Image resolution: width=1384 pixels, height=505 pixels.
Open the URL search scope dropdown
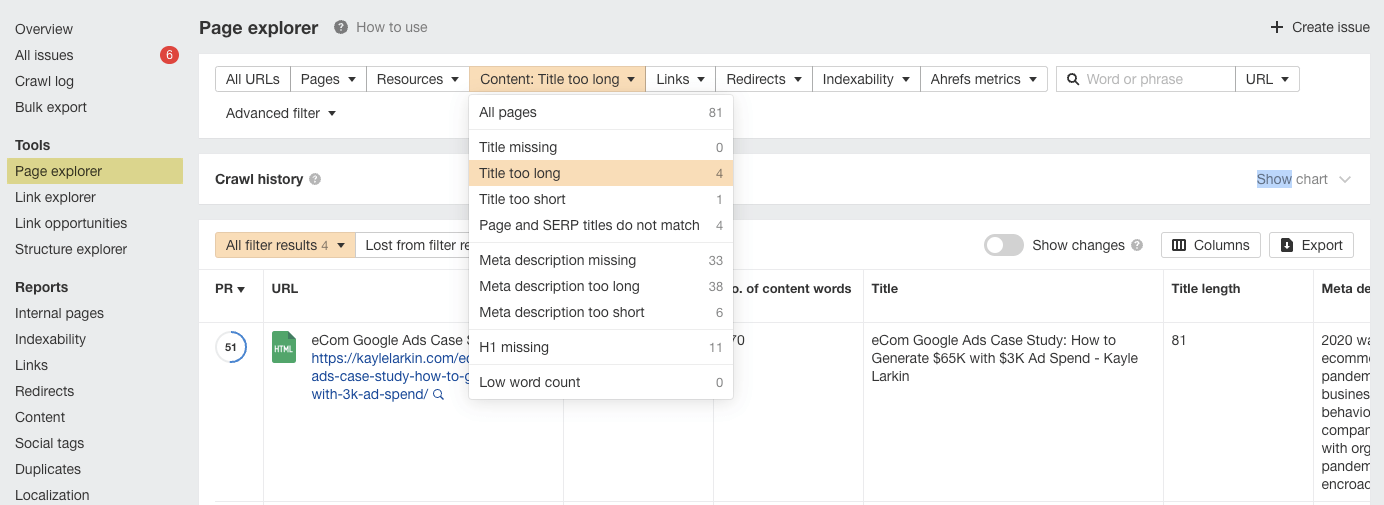pyautogui.click(x=1267, y=79)
